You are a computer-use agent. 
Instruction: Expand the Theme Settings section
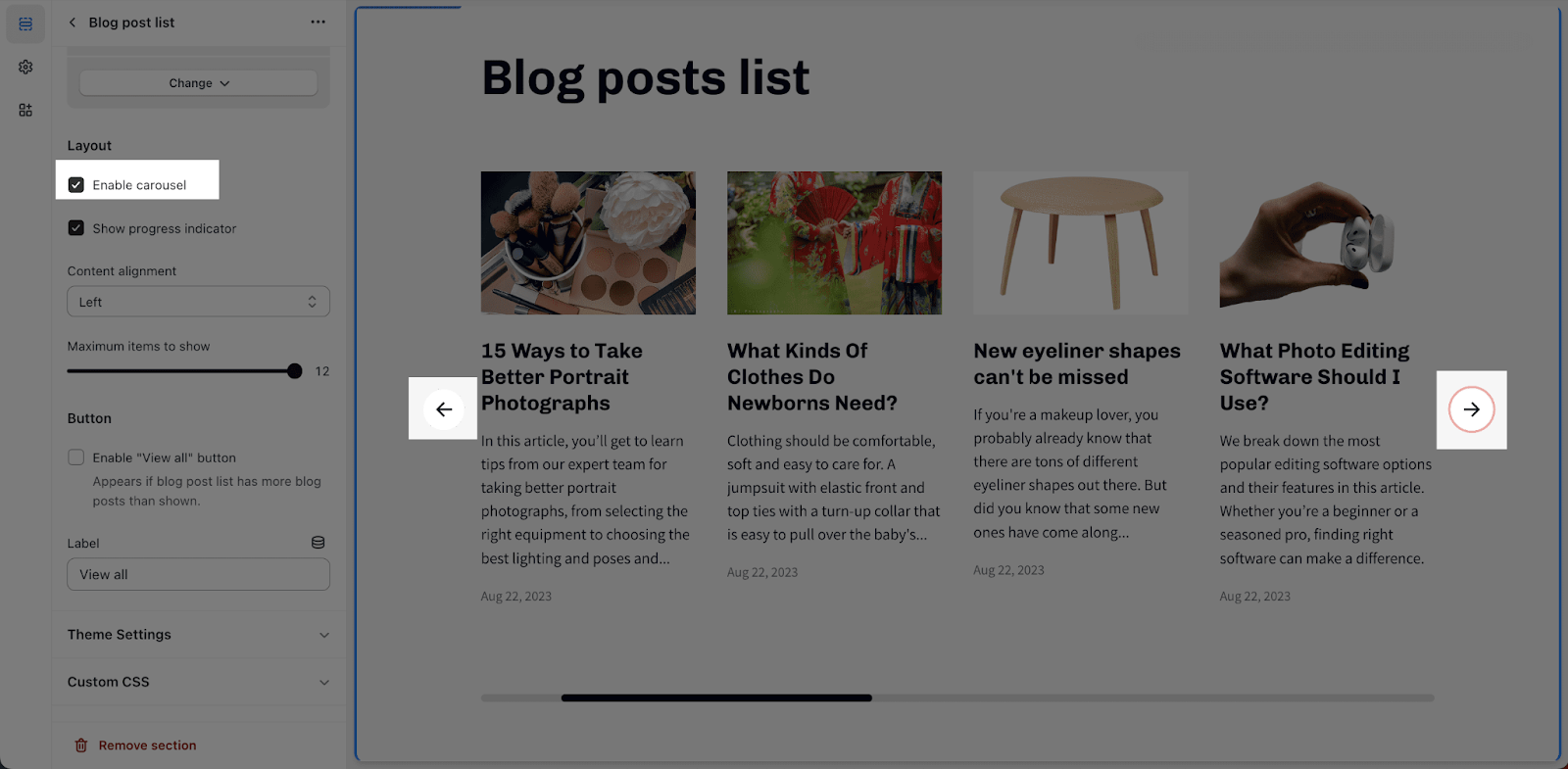coord(198,635)
